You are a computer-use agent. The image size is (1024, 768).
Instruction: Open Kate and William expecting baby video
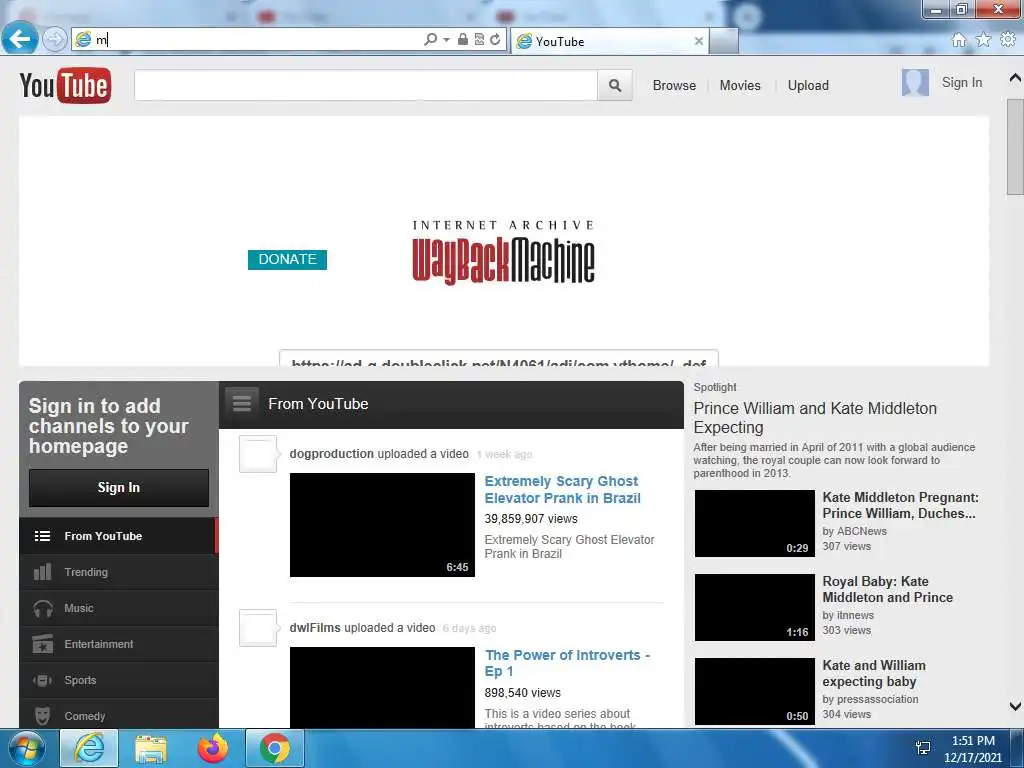pyautogui.click(x=874, y=673)
